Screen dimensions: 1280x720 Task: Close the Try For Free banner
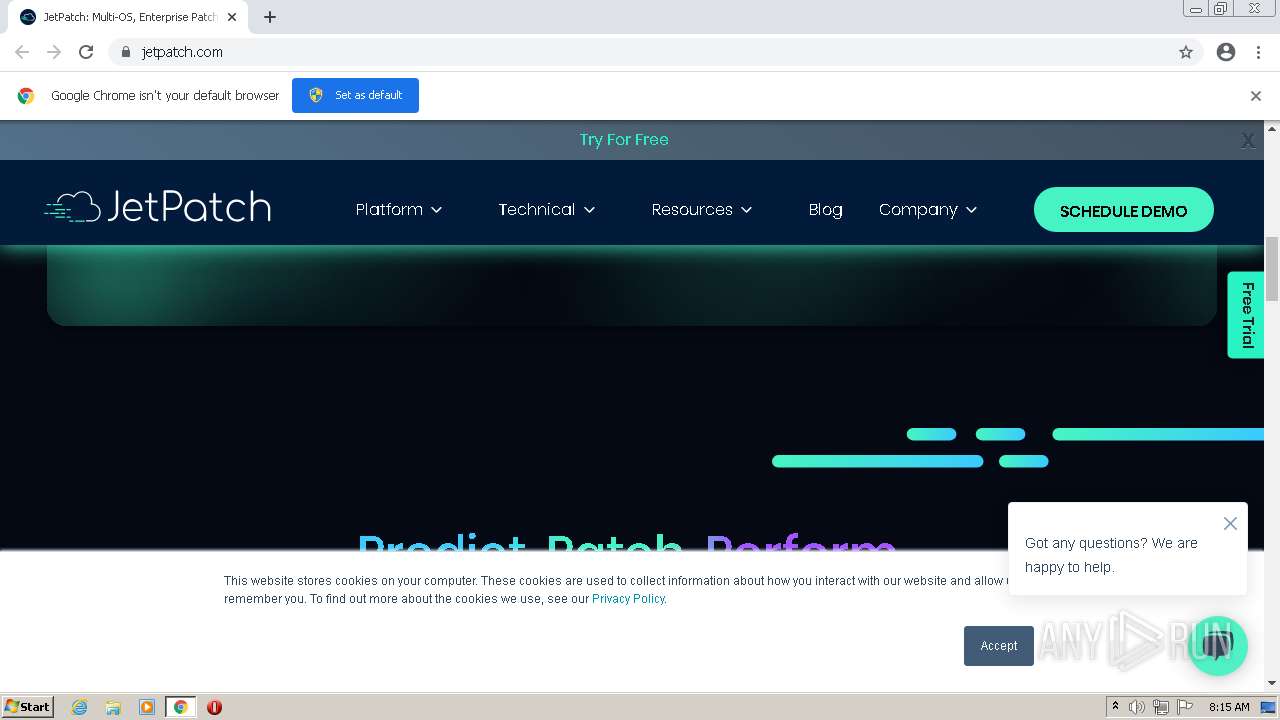1248,141
